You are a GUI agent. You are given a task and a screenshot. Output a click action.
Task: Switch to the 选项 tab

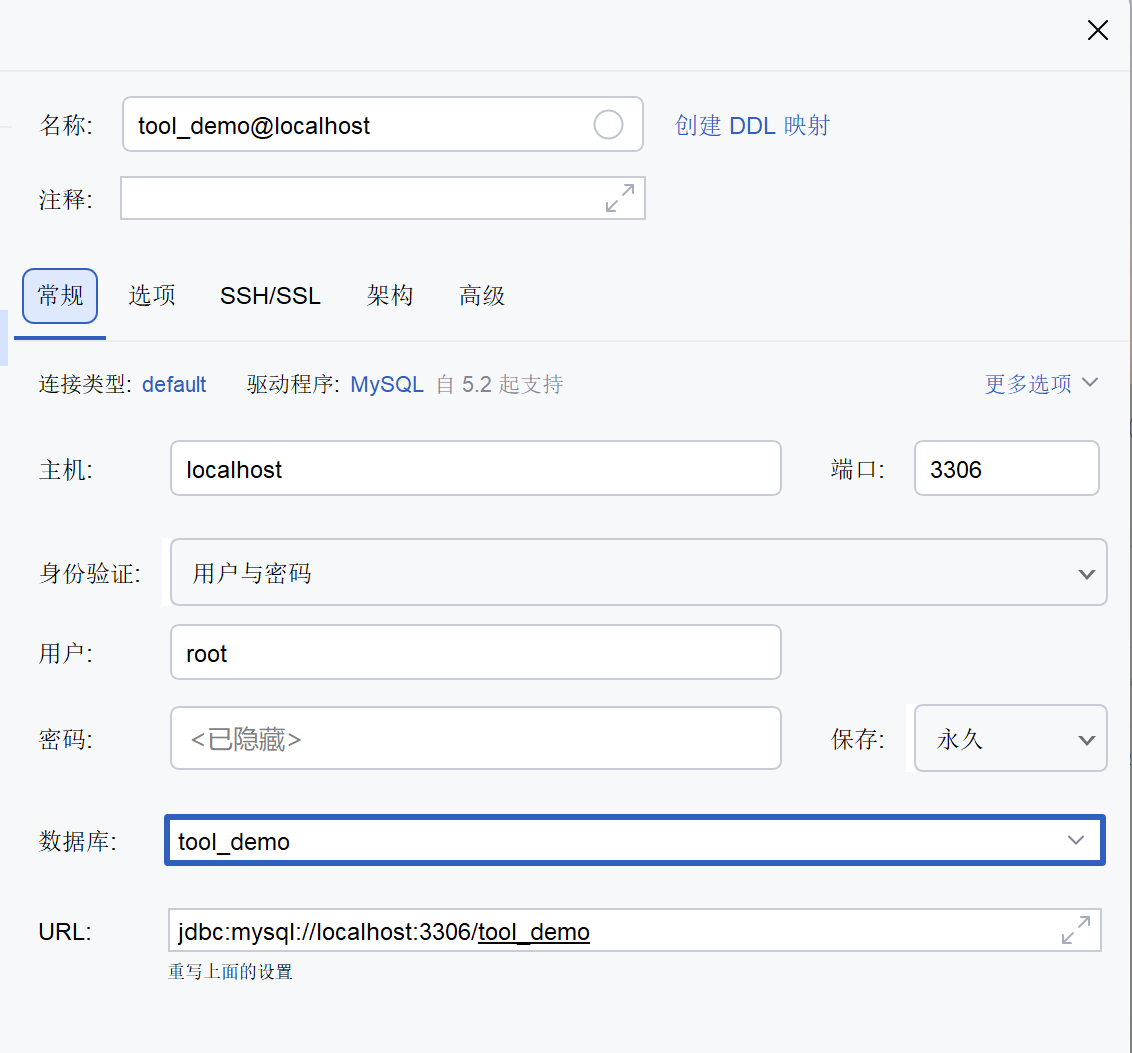[x=152, y=295]
